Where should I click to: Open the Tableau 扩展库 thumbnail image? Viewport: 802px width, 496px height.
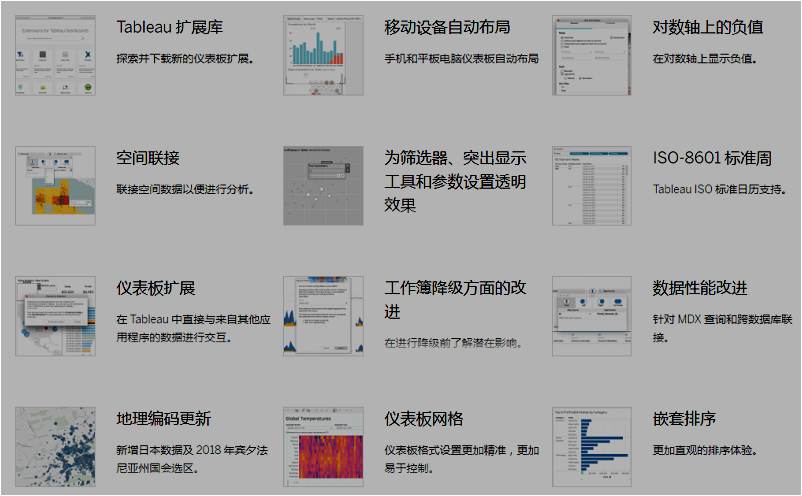55,55
